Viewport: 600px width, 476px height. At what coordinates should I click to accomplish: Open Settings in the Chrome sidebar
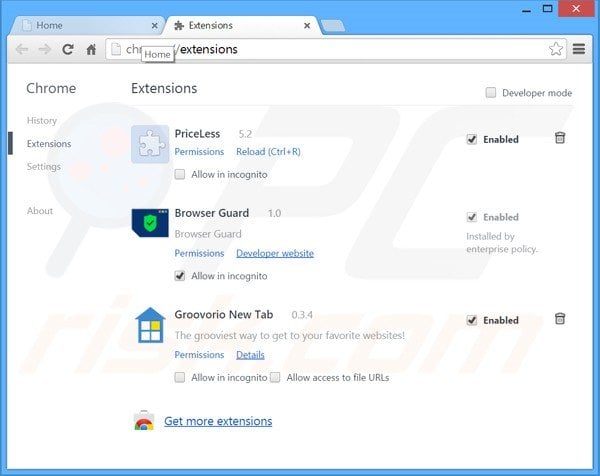44,166
